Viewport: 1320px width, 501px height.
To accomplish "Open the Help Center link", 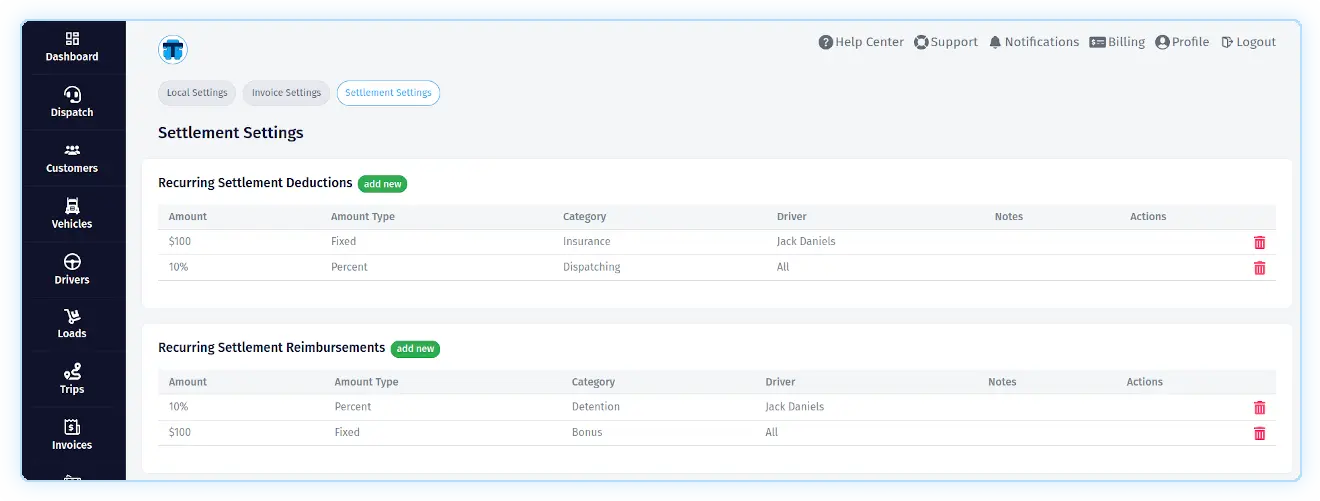I will point(861,42).
